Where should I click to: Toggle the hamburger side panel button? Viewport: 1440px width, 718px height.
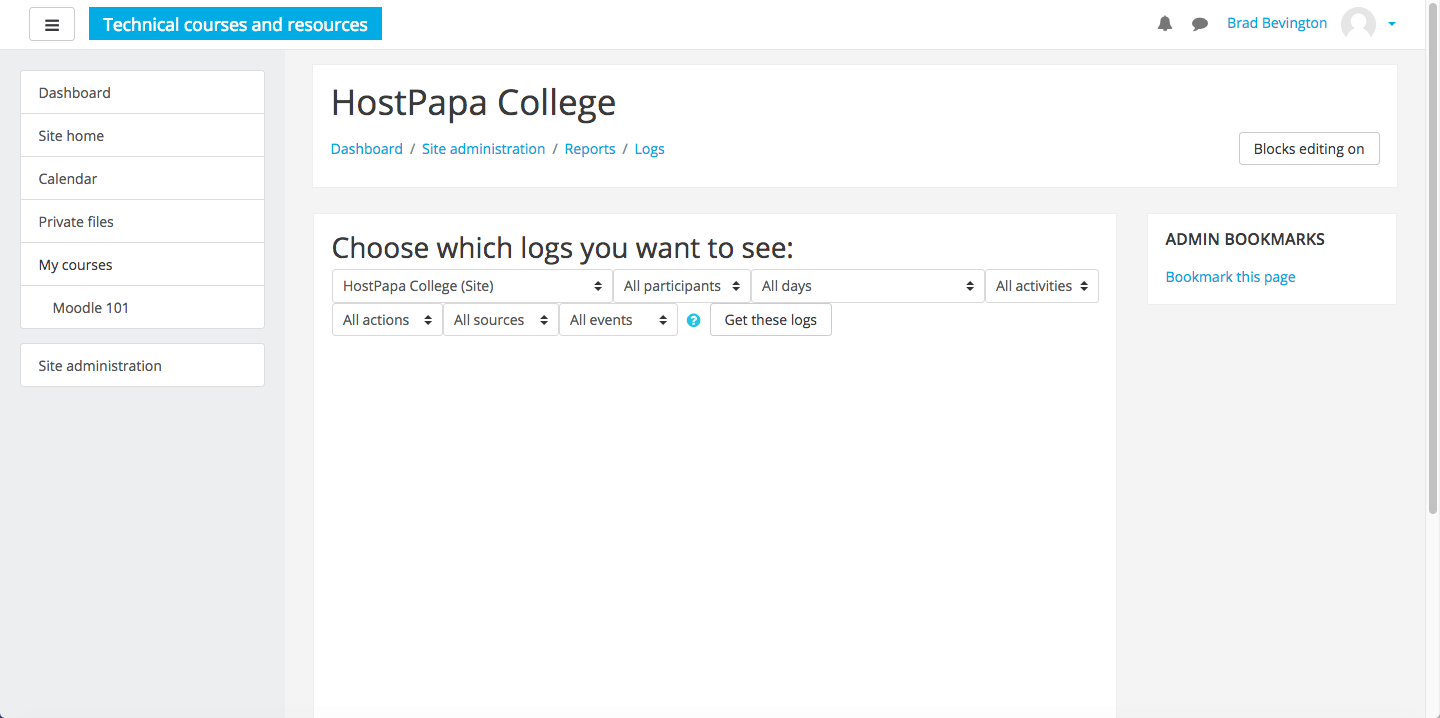(x=52, y=24)
